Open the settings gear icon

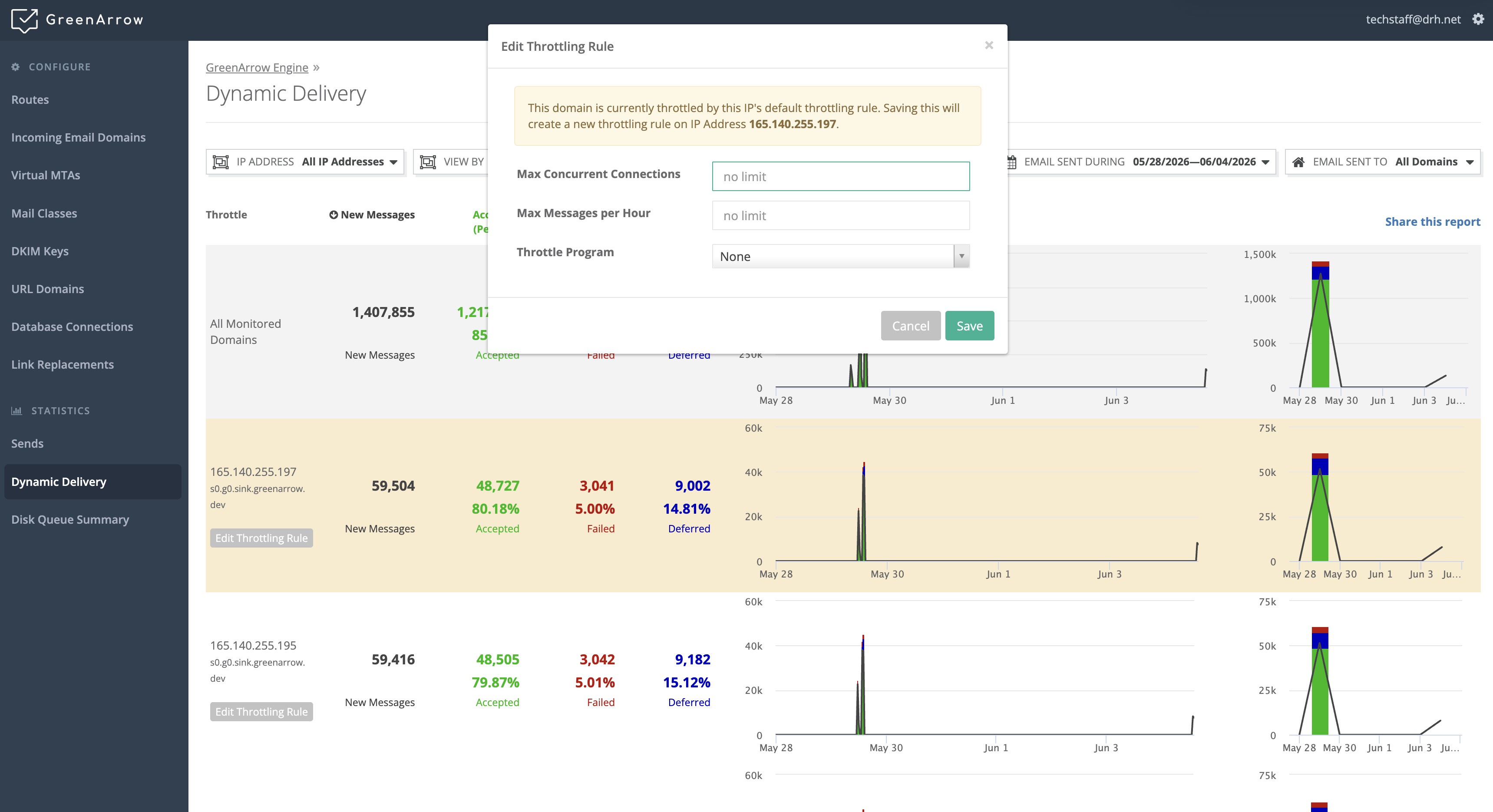pos(1479,19)
